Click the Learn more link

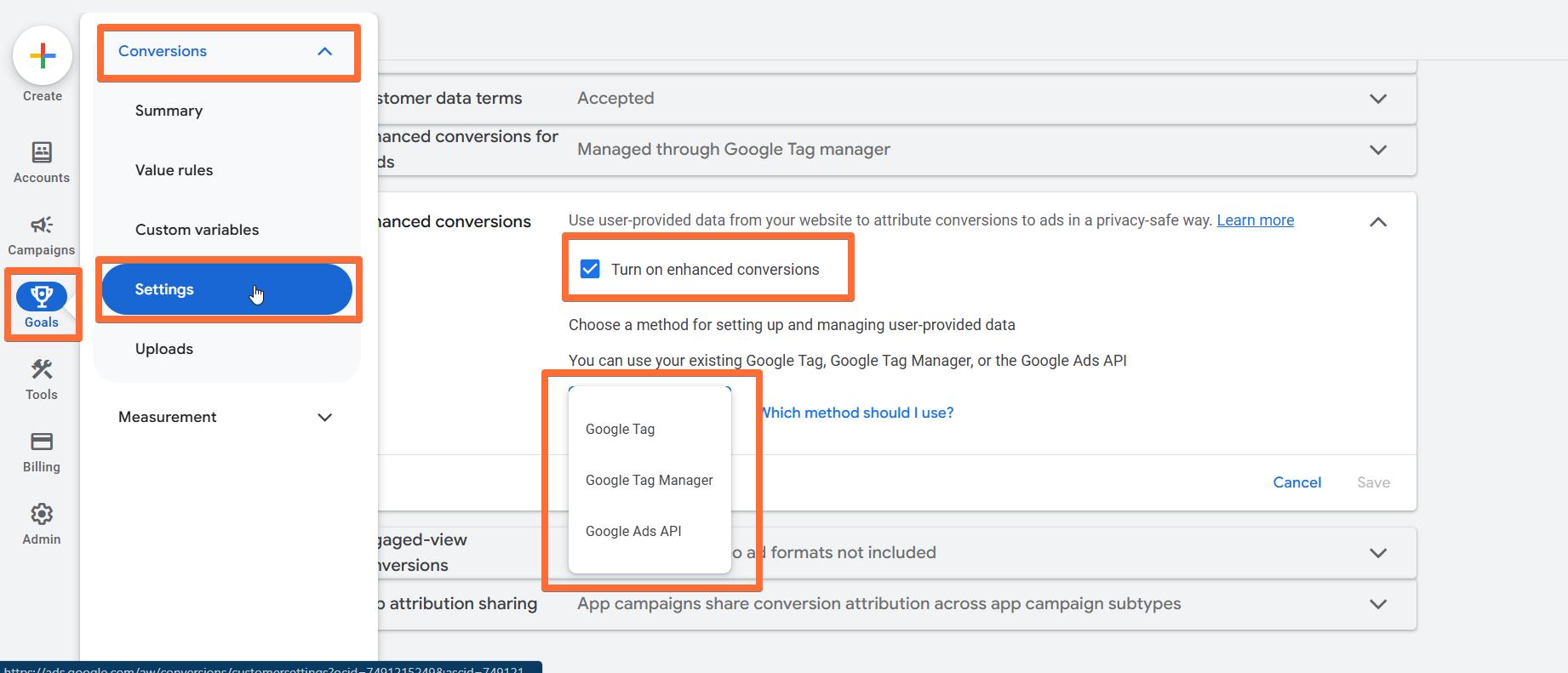pos(1256,220)
